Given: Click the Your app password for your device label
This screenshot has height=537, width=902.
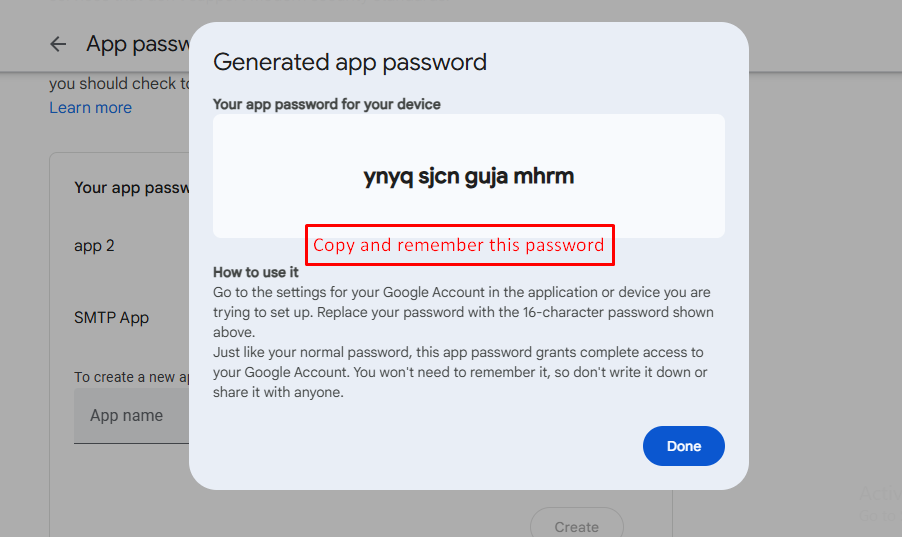Looking at the screenshot, I should 327,104.
